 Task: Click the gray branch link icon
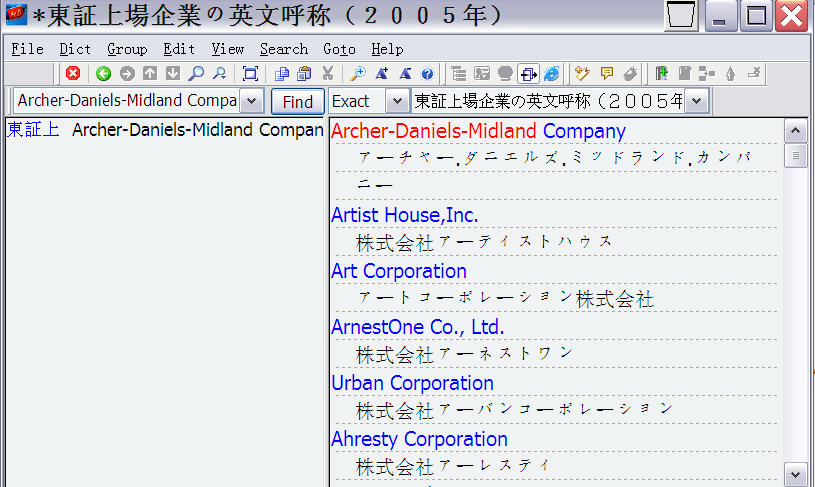tap(707, 73)
